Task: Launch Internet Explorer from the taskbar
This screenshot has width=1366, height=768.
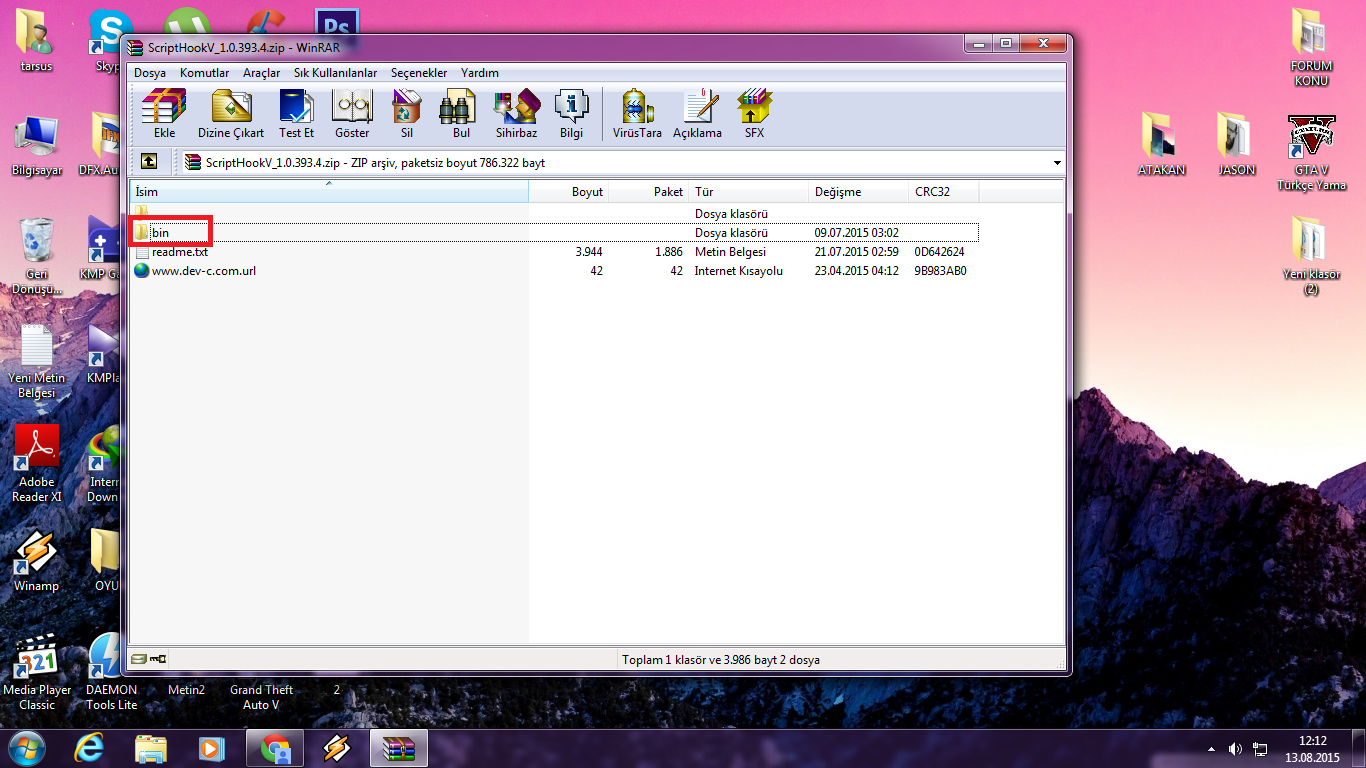Action: click(x=92, y=748)
